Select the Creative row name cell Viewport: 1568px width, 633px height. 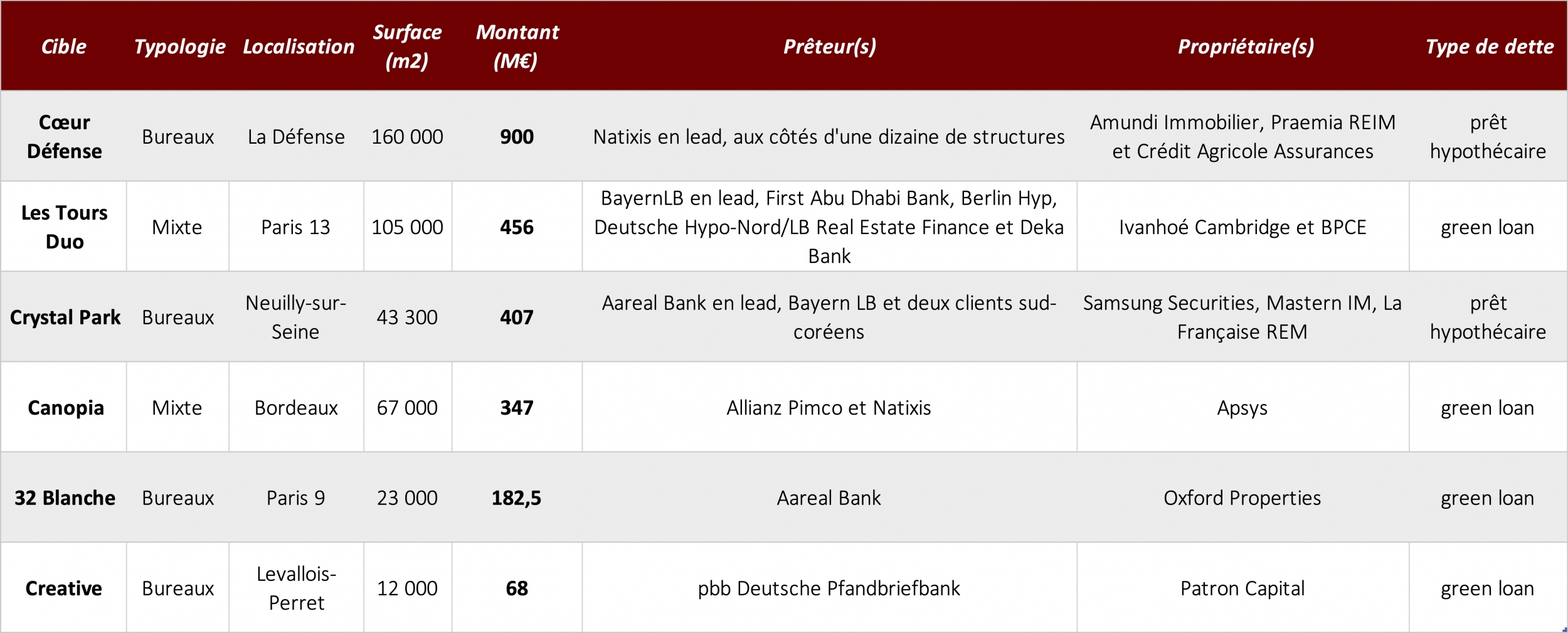tap(64, 588)
